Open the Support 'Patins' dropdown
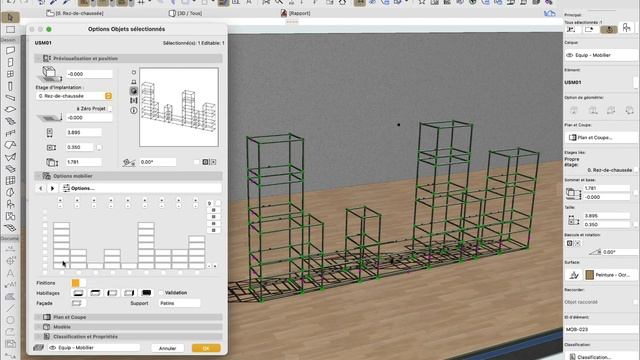 179,303
